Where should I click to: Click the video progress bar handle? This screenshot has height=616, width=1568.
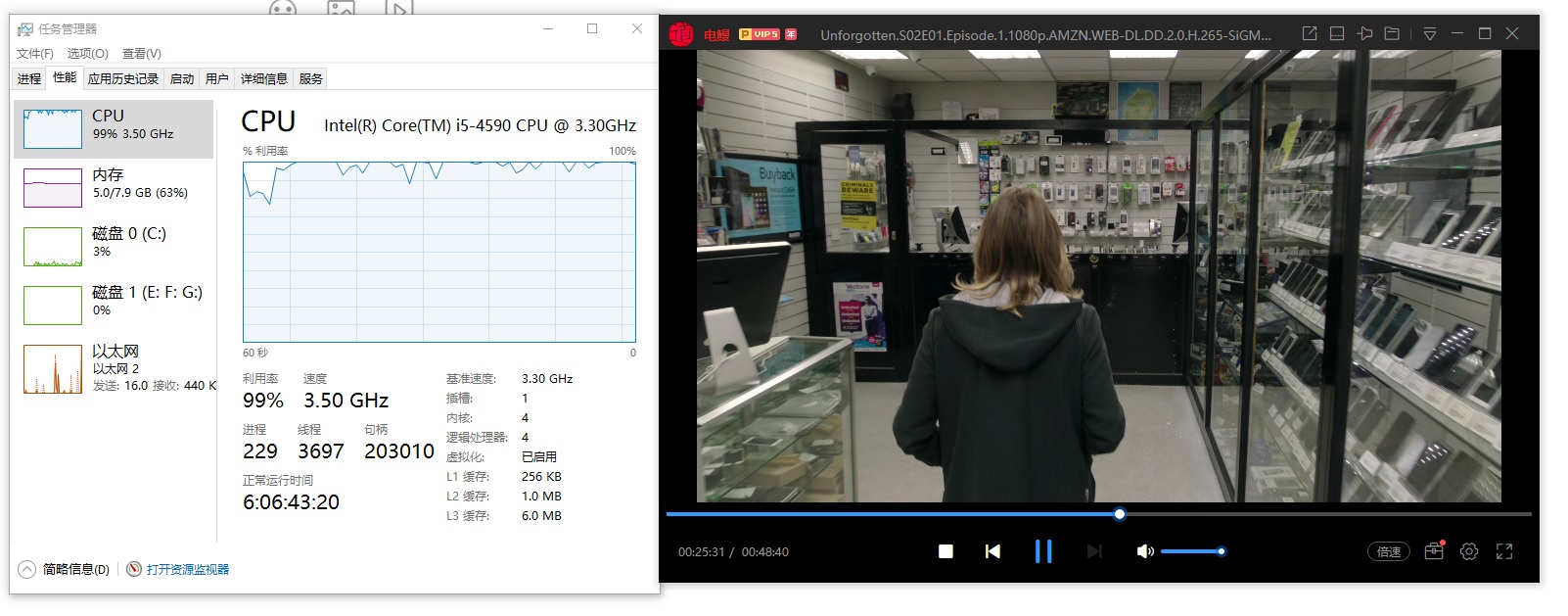[x=1120, y=514]
